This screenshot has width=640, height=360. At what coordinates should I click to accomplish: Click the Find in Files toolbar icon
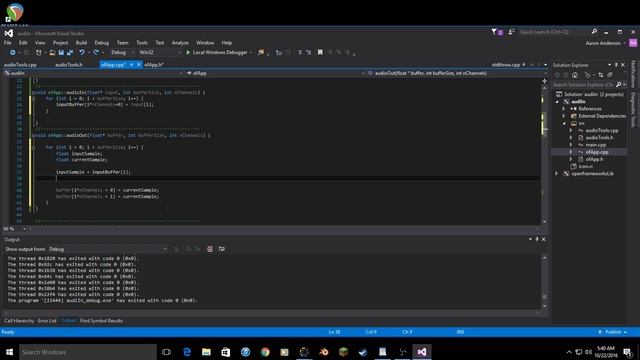261,53
